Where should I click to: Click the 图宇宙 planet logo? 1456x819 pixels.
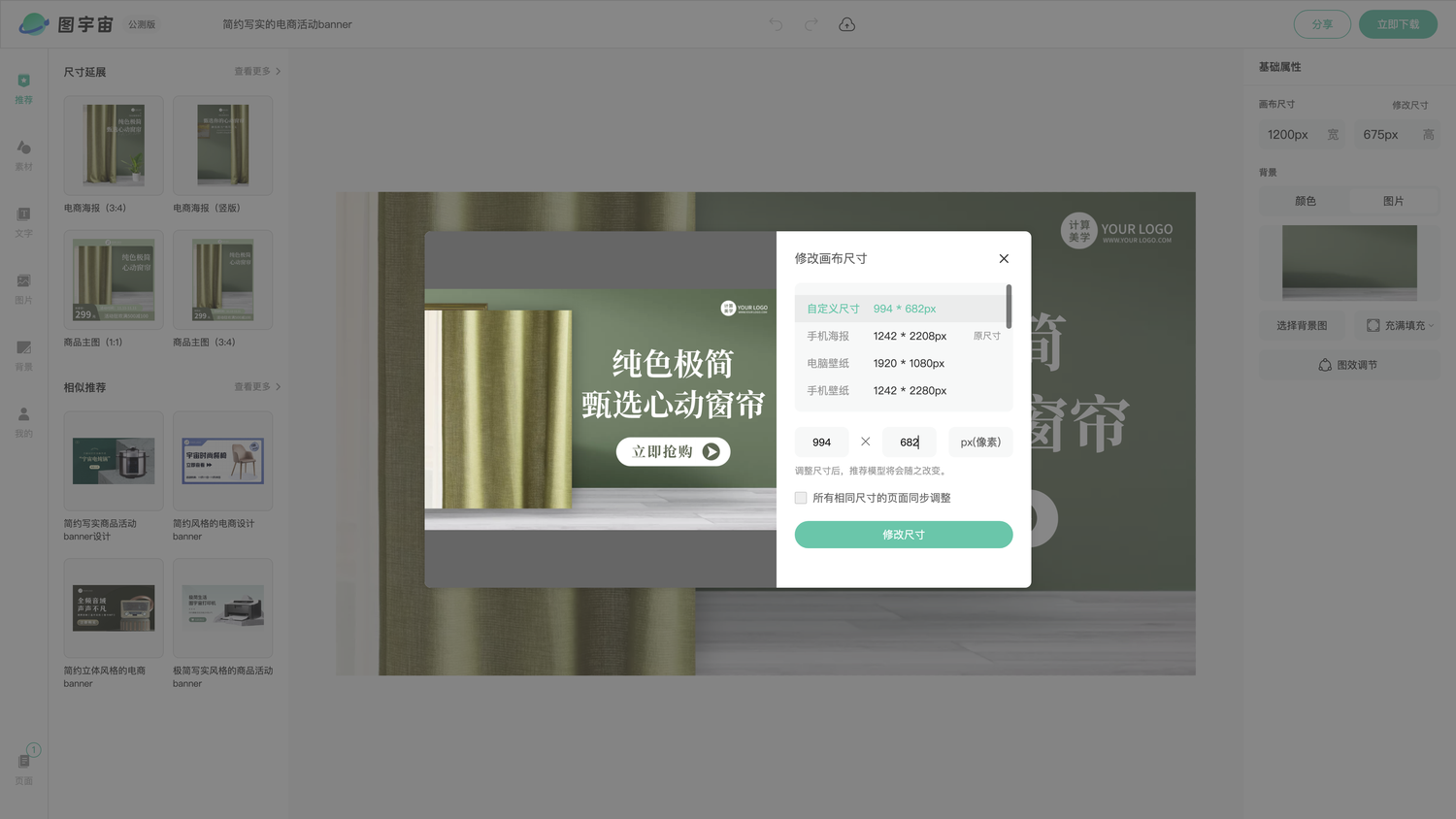[33, 24]
